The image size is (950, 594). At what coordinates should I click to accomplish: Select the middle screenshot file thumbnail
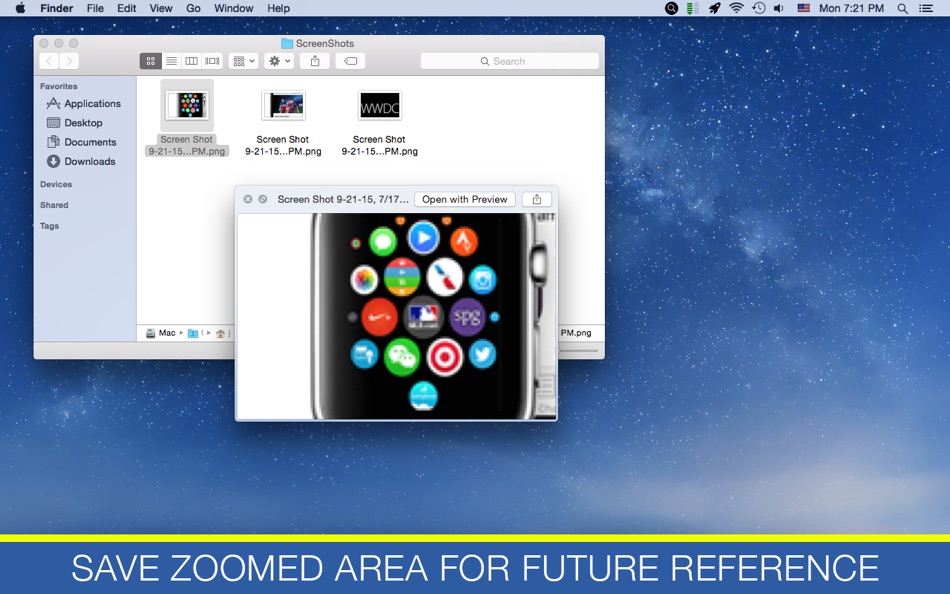tap(284, 105)
